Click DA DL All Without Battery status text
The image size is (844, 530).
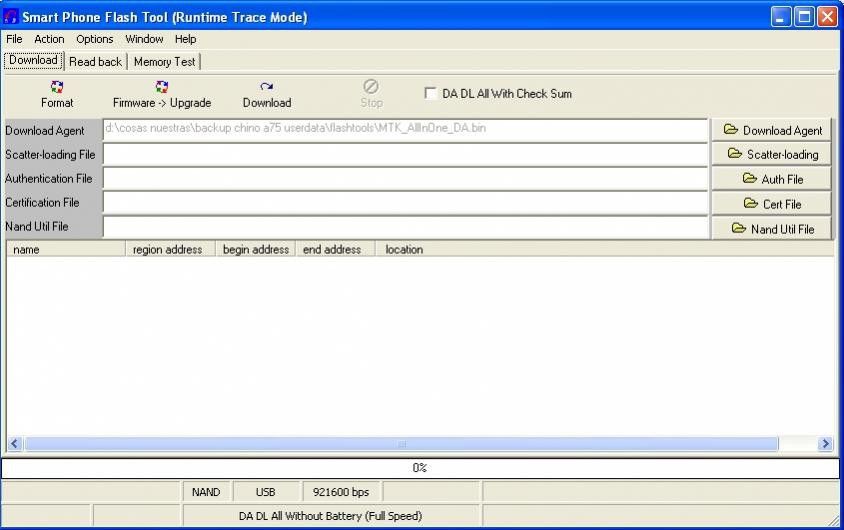tap(330, 515)
